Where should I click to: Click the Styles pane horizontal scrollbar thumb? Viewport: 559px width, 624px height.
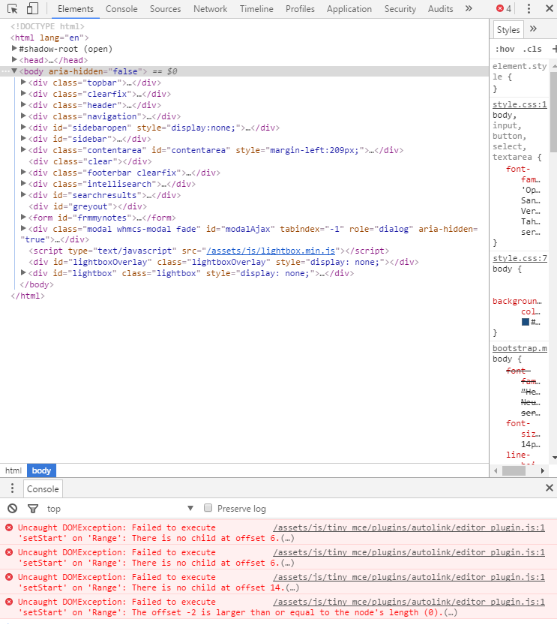[514, 471]
